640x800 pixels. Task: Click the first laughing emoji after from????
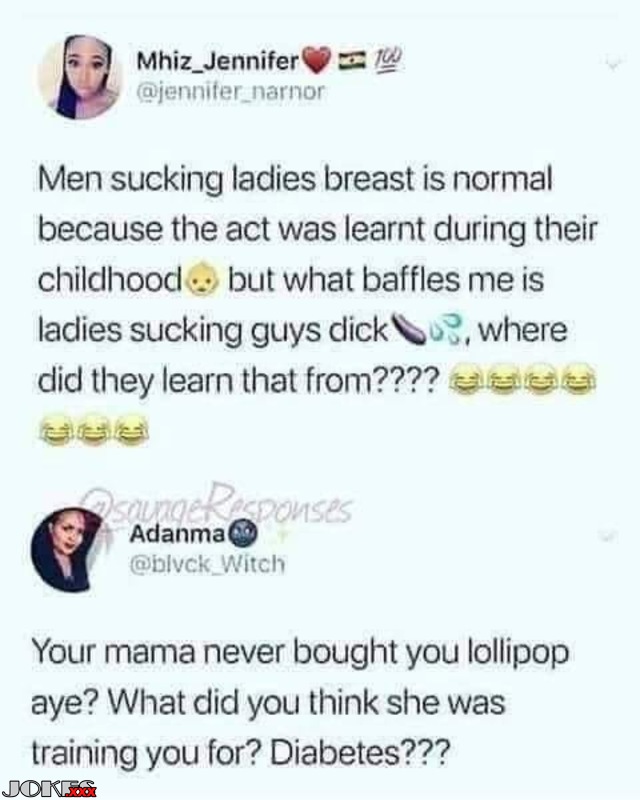tap(465, 380)
